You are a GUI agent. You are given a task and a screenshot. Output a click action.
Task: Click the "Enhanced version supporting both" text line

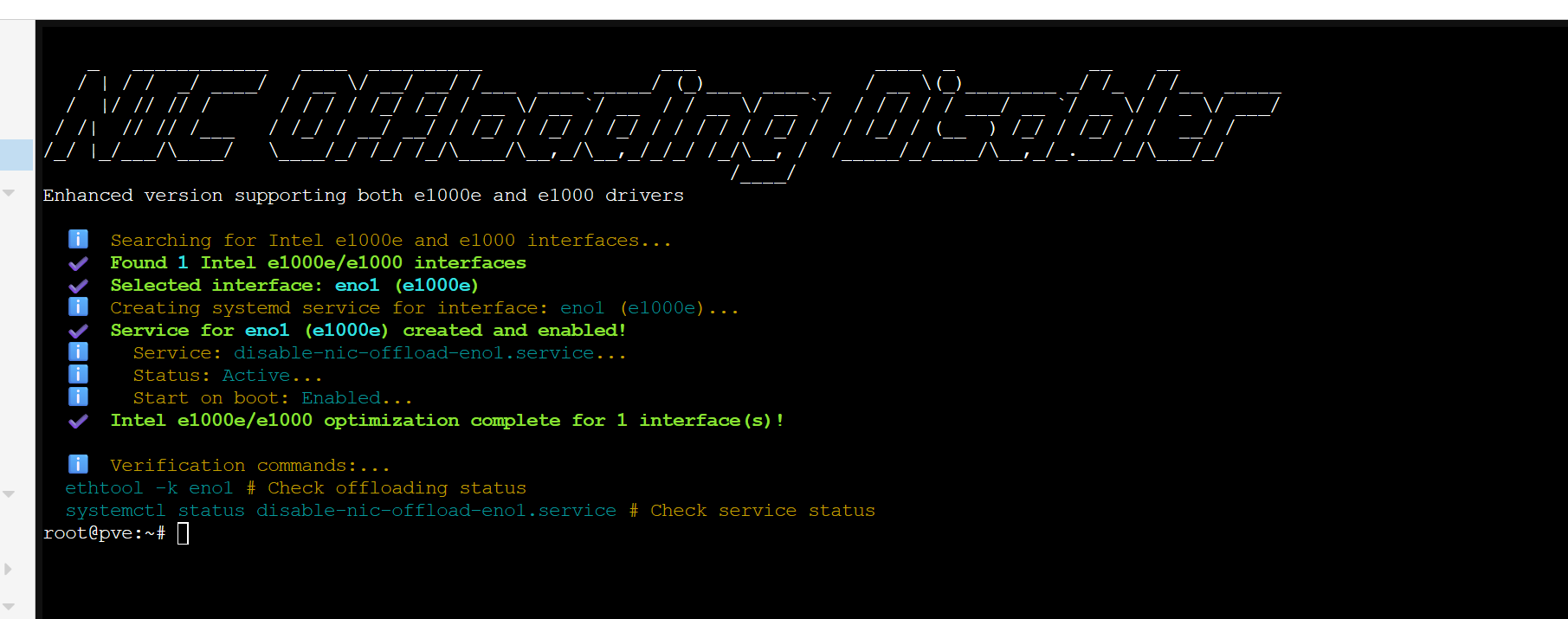point(363,196)
